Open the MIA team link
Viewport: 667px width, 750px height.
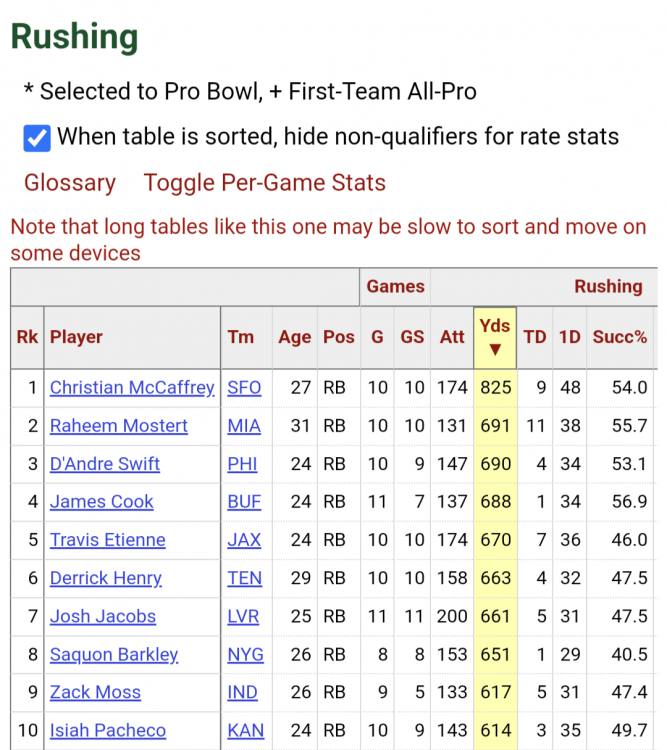[x=244, y=426]
